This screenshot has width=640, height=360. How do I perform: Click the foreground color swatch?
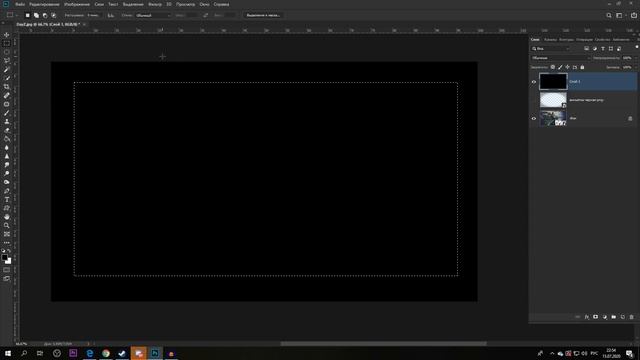4,258
